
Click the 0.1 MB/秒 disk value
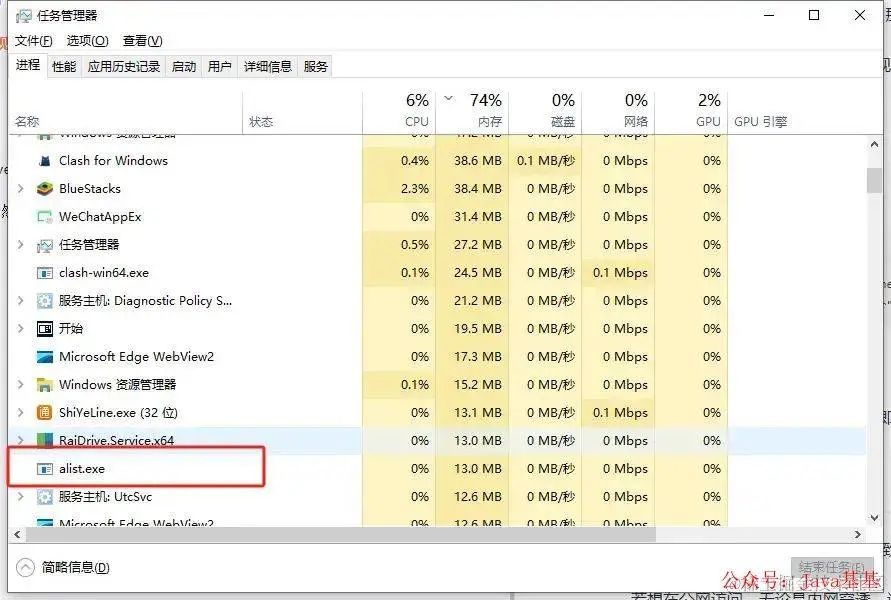tap(546, 161)
